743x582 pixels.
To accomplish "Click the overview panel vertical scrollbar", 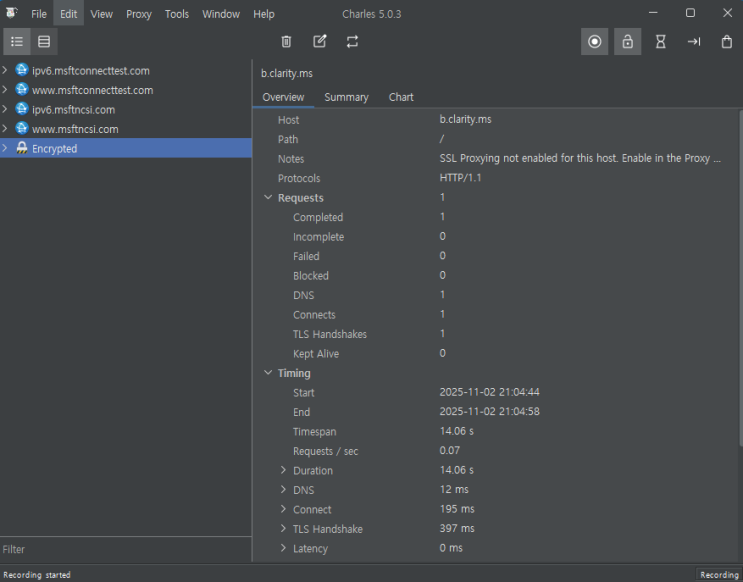I will [x=740, y=277].
